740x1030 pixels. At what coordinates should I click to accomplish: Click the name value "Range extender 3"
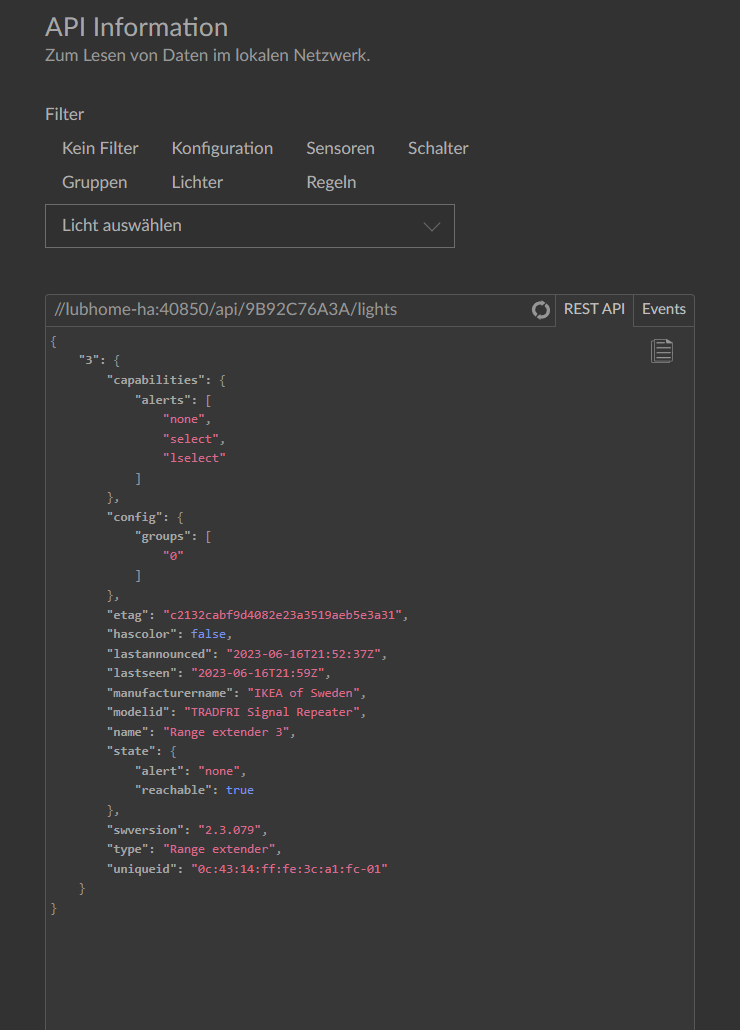click(x=226, y=732)
